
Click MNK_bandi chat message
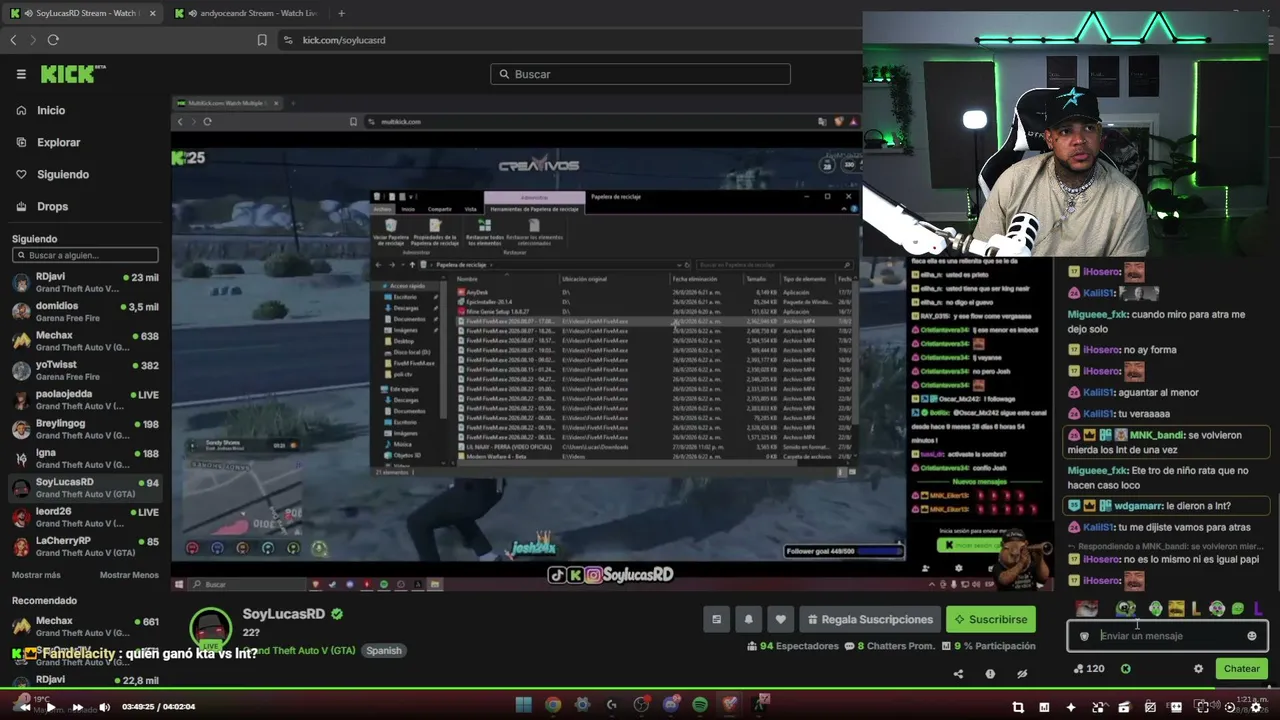point(1166,442)
